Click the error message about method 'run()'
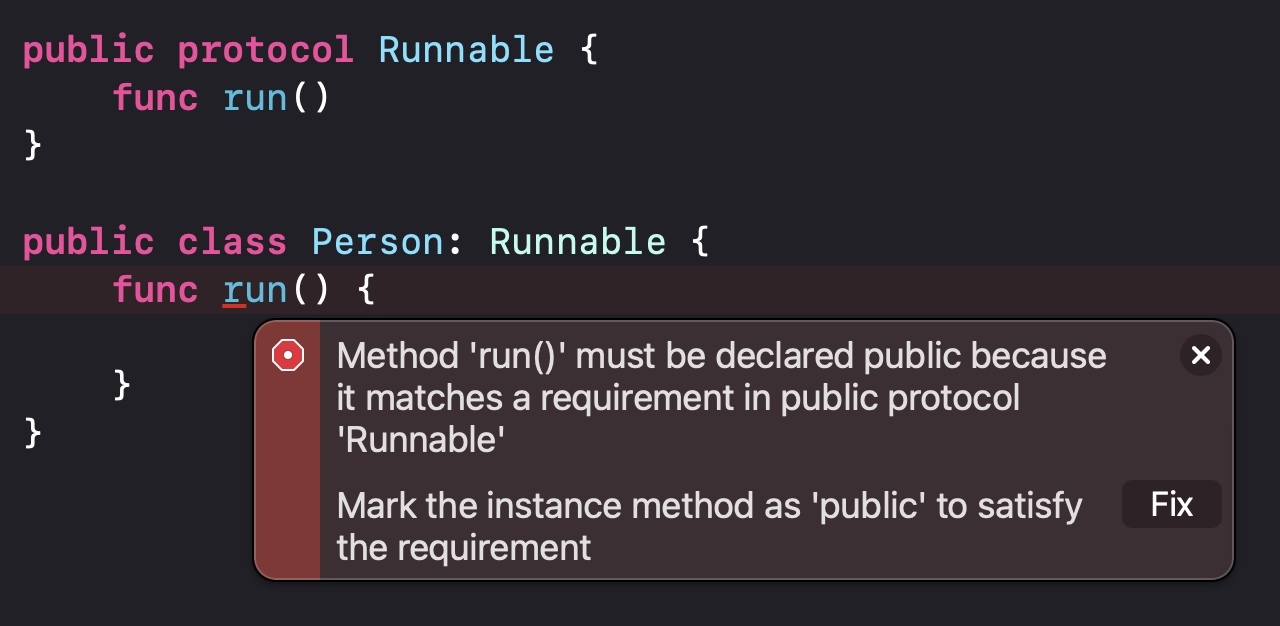1280x626 pixels. 722,397
